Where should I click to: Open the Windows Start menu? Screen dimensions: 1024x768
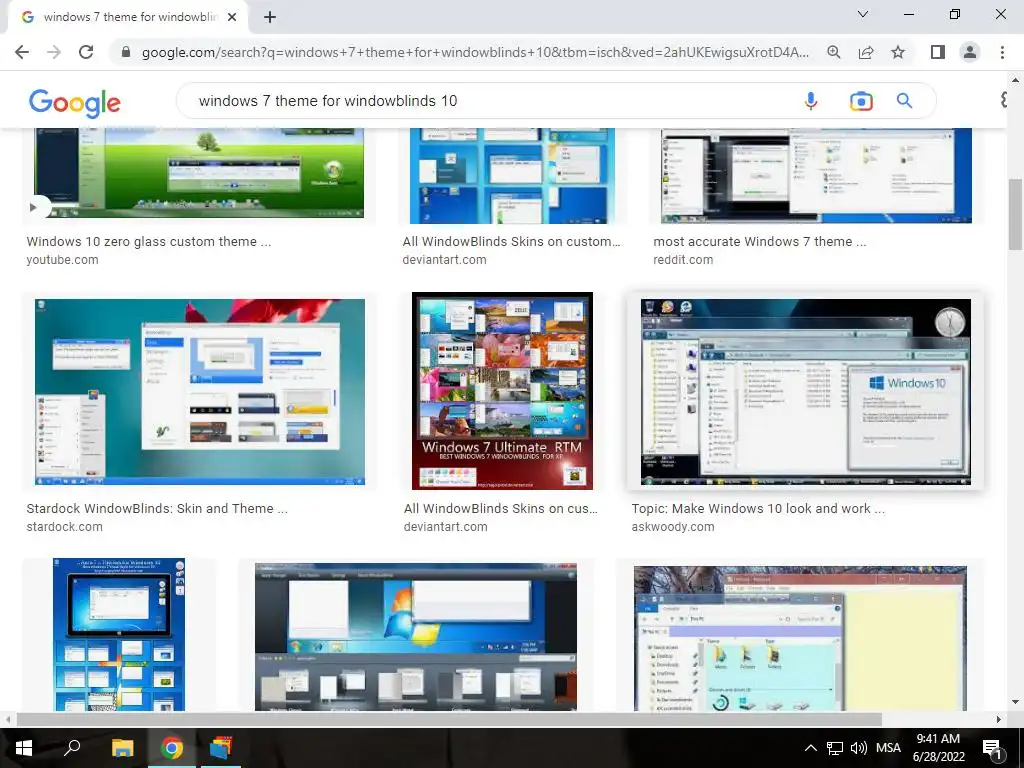[x=24, y=748]
